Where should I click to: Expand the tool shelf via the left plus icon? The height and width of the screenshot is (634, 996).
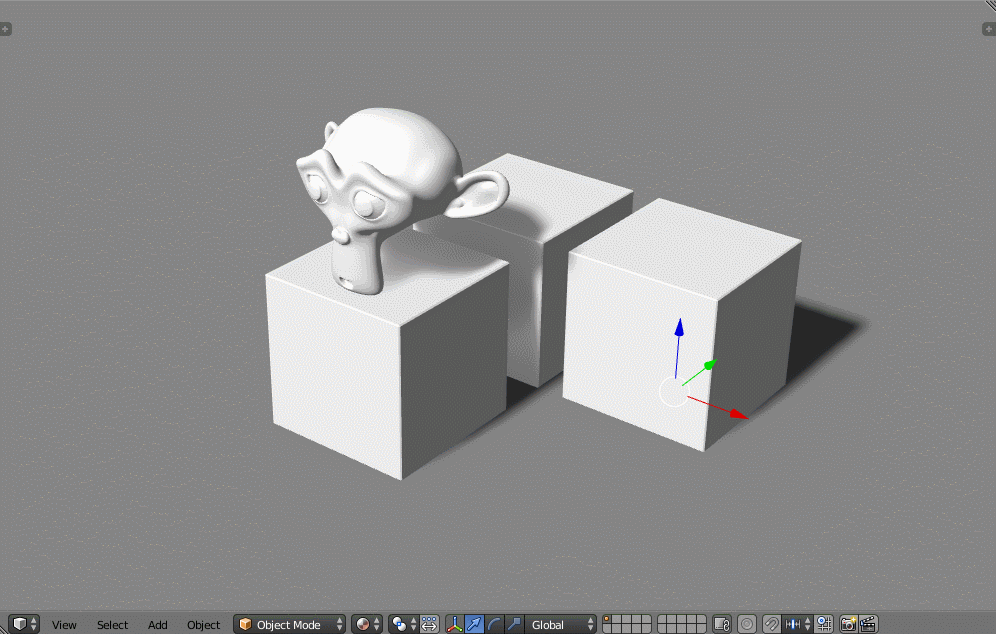(x=5, y=29)
